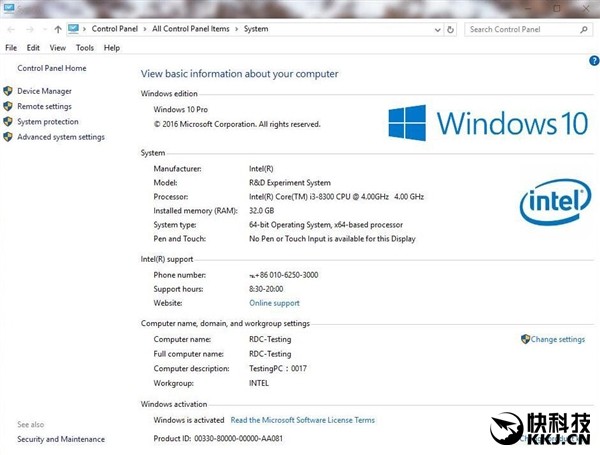Open System protection
The image size is (600, 455).
(48, 122)
